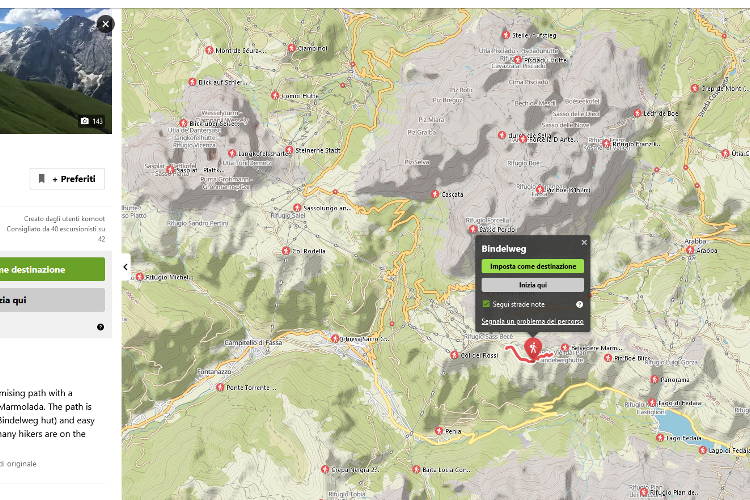This screenshot has height=500, width=750.
Task: Select the Col dei Rossi marker
Action: tap(454, 355)
